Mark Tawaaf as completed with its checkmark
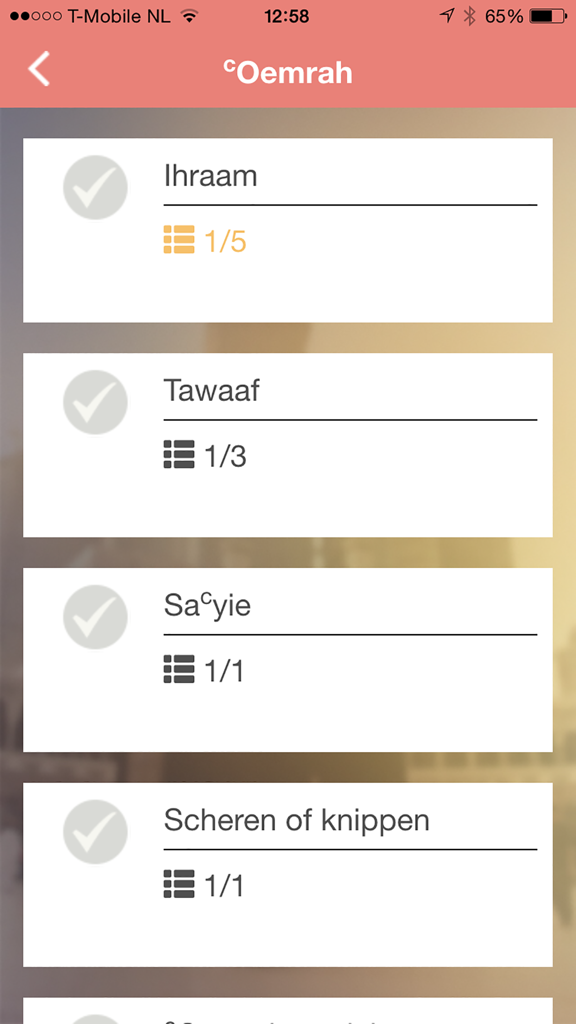 coord(95,402)
